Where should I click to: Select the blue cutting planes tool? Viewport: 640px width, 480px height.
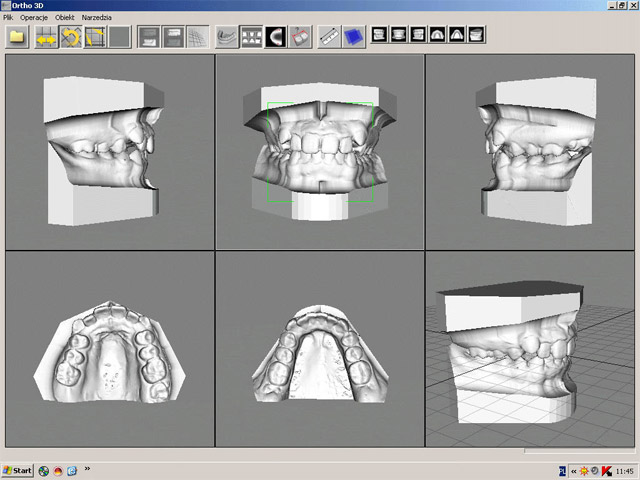tap(354, 37)
